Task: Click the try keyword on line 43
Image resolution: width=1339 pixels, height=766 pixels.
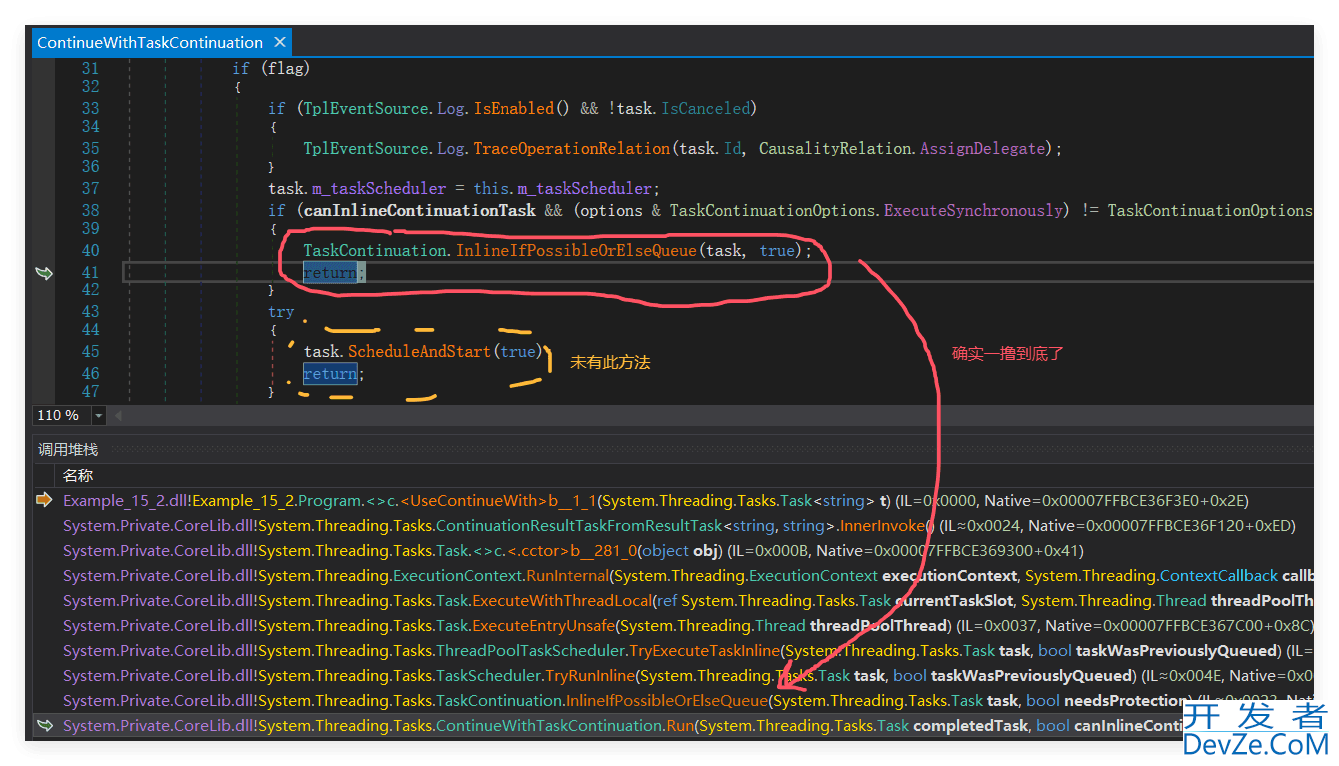Action: coord(281,312)
